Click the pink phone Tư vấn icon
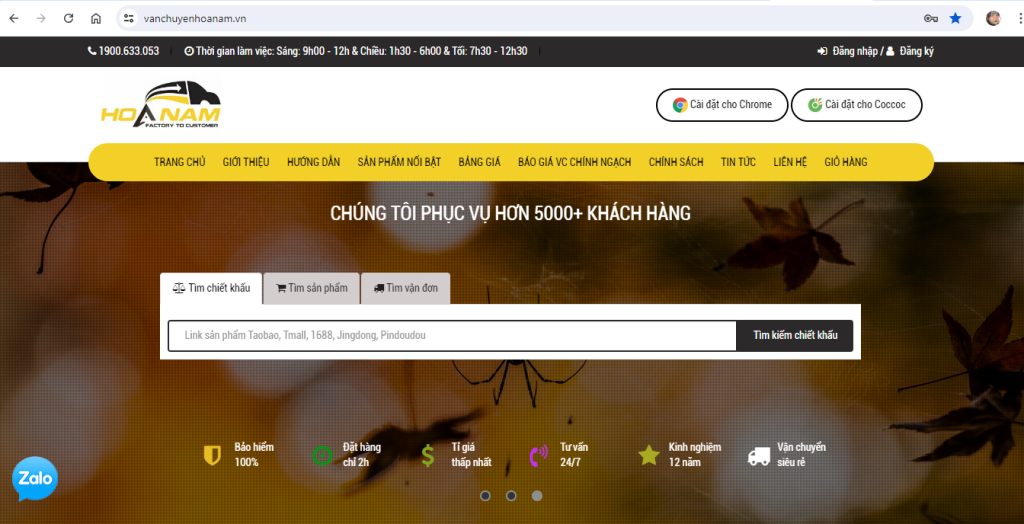The image size is (1024, 524). point(538,455)
